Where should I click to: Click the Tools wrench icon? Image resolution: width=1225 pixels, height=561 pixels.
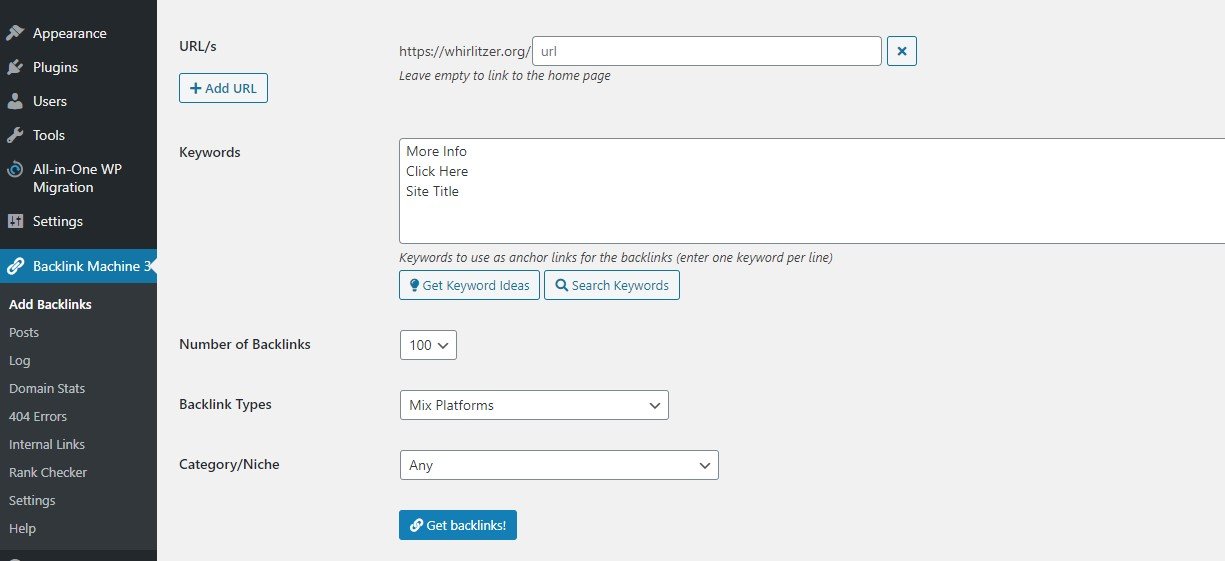coord(15,135)
